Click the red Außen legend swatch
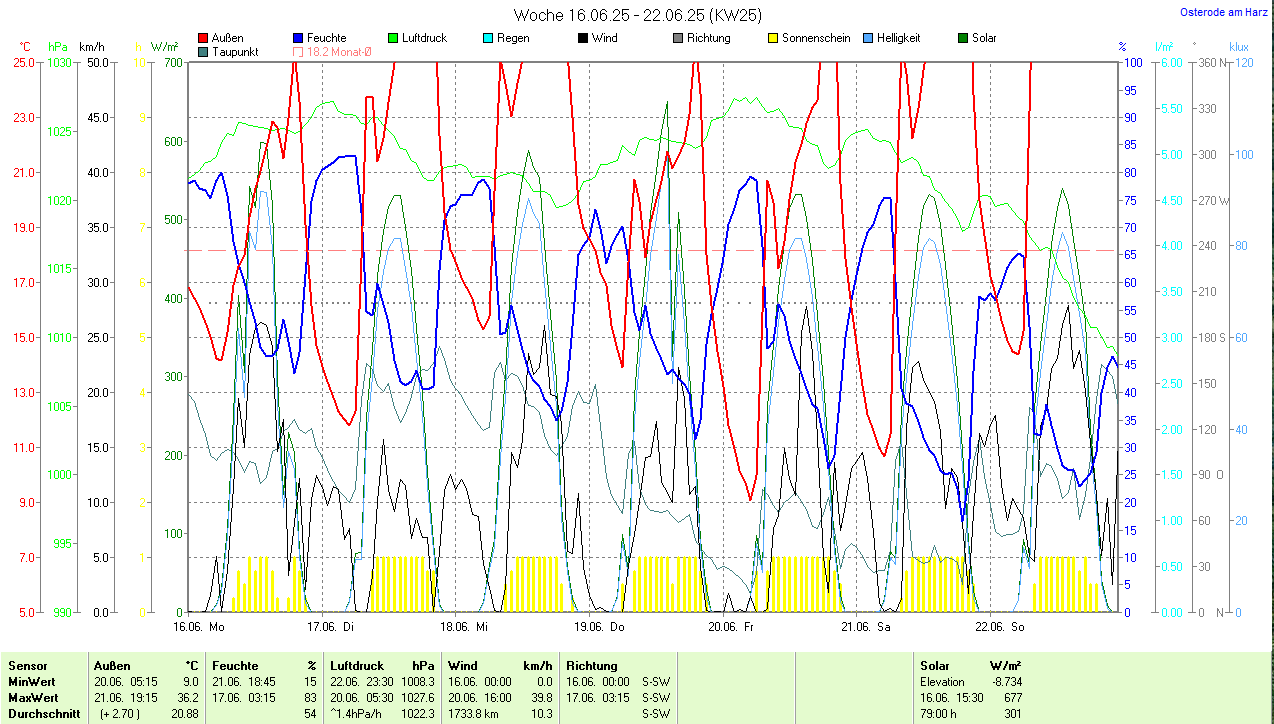 point(204,38)
